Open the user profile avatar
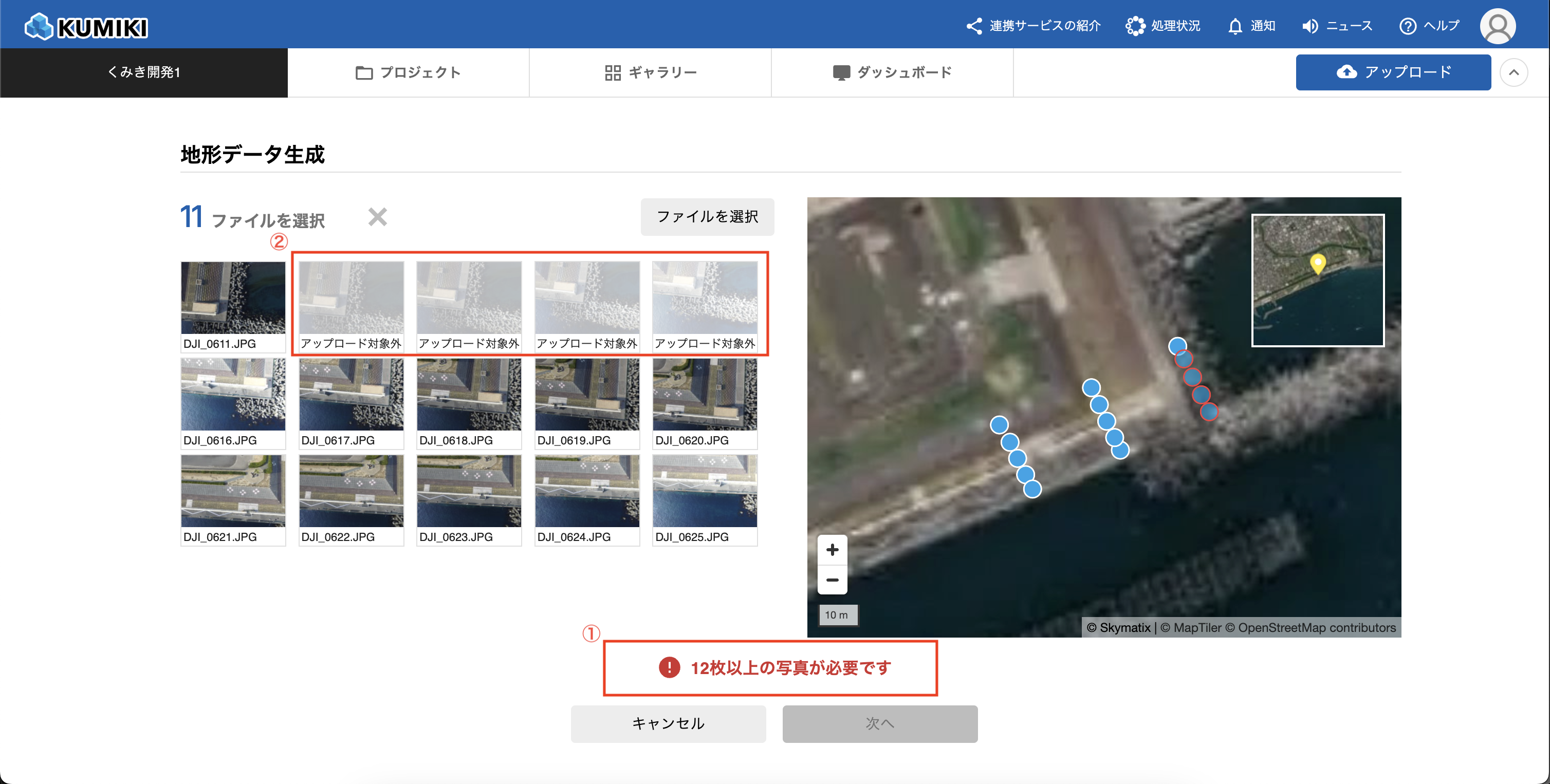The height and width of the screenshot is (784, 1550). pos(1497,26)
